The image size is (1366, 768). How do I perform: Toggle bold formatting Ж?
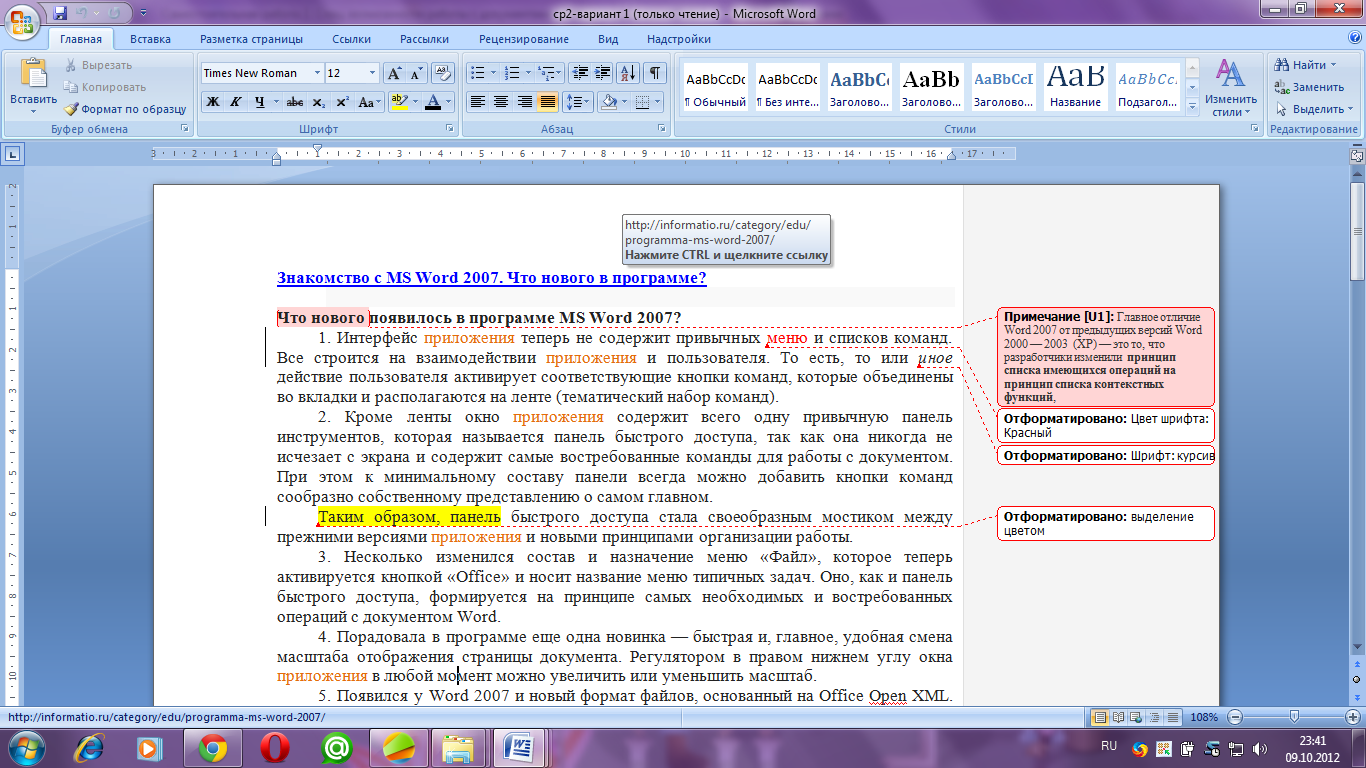click(x=213, y=102)
